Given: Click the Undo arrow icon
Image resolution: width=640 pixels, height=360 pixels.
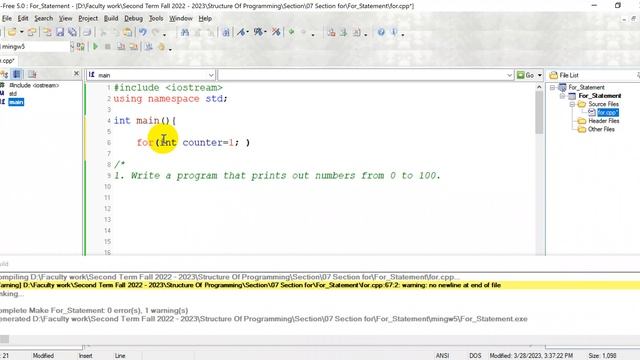Looking at the screenshot, I should pos(142,32).
